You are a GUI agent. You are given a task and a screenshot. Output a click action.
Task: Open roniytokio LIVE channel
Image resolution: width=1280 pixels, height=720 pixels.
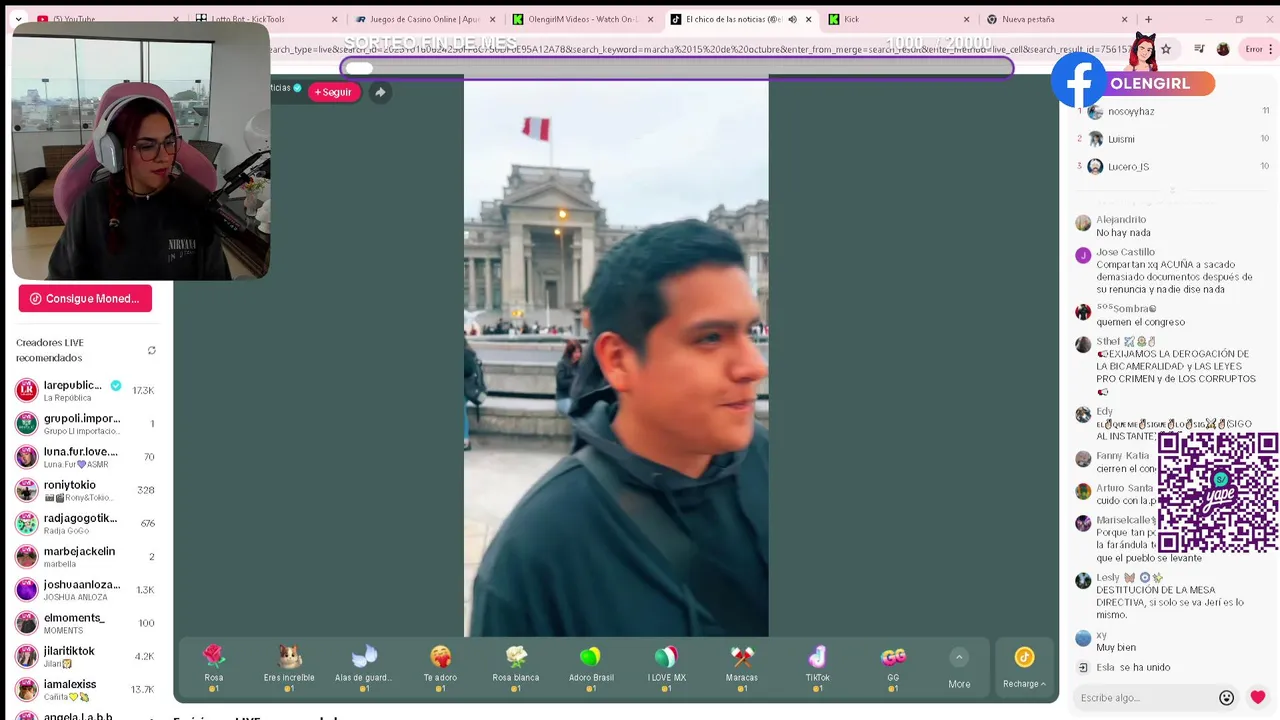86,490
